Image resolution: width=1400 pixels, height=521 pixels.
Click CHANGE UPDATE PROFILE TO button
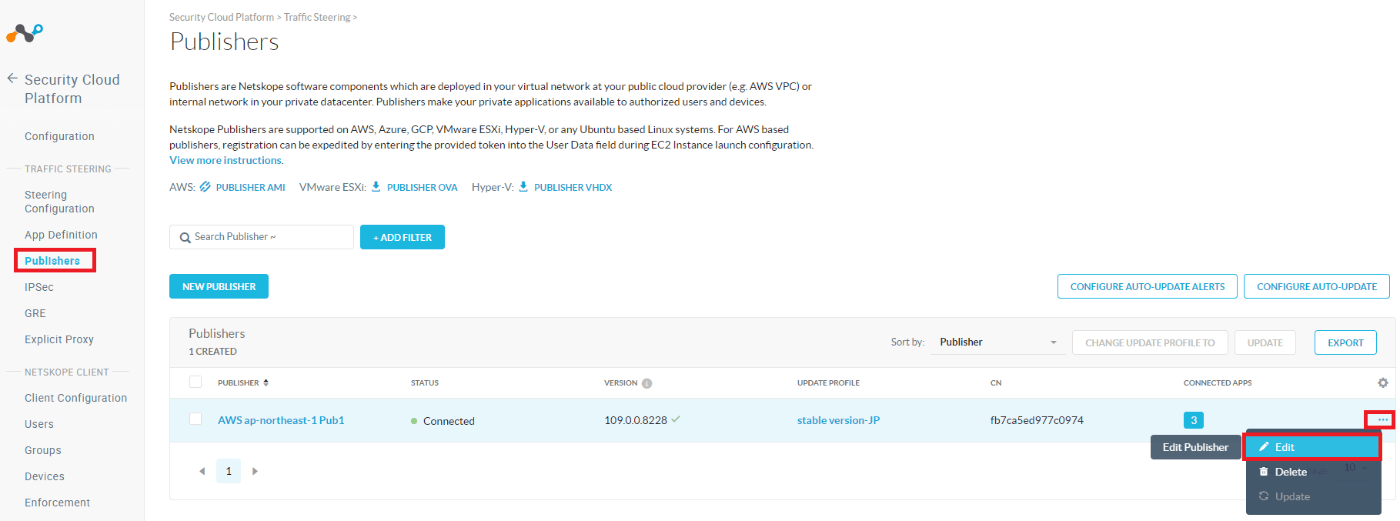(x=1150, y=342)
